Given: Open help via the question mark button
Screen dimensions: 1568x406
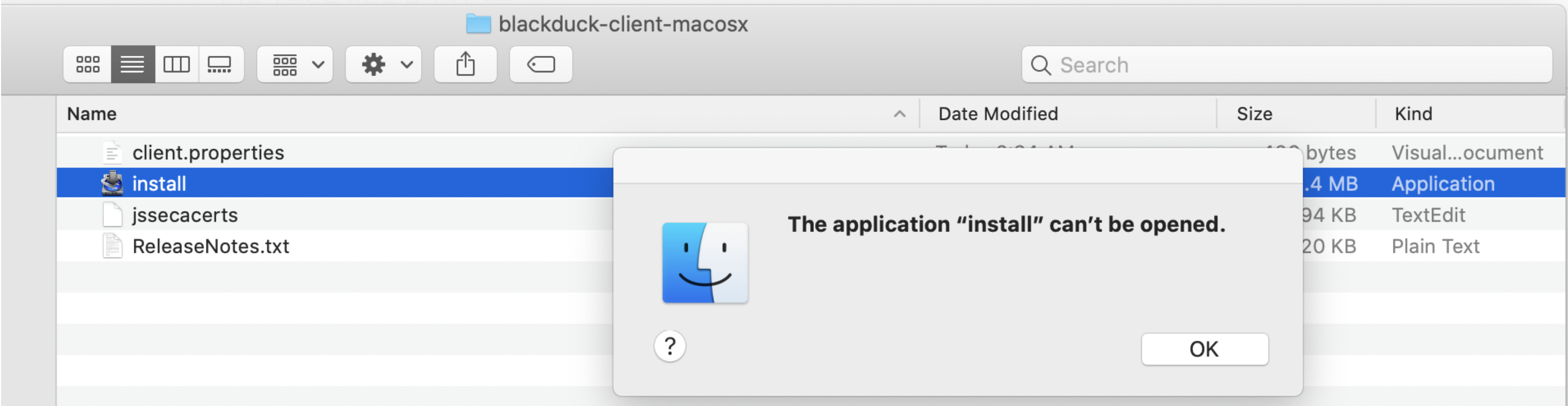Looking at the screenshot, I should pos(670,347).
